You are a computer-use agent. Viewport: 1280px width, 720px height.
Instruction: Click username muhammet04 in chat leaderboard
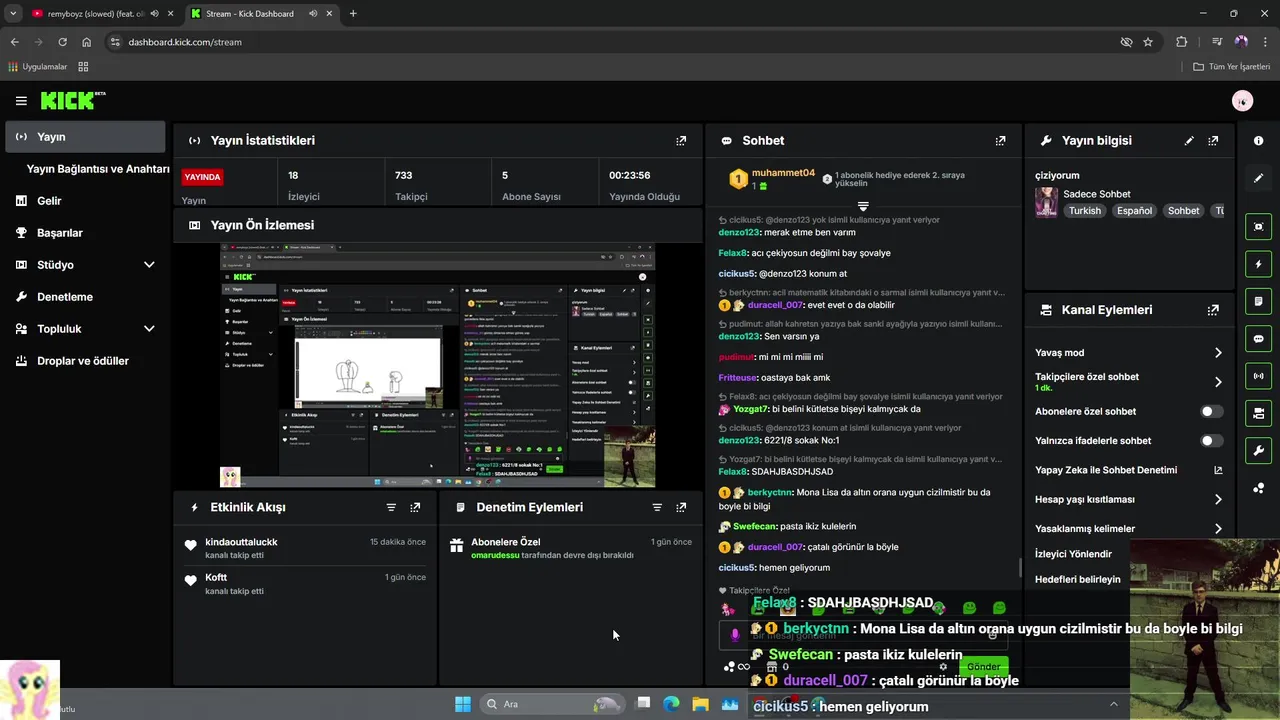783,173
